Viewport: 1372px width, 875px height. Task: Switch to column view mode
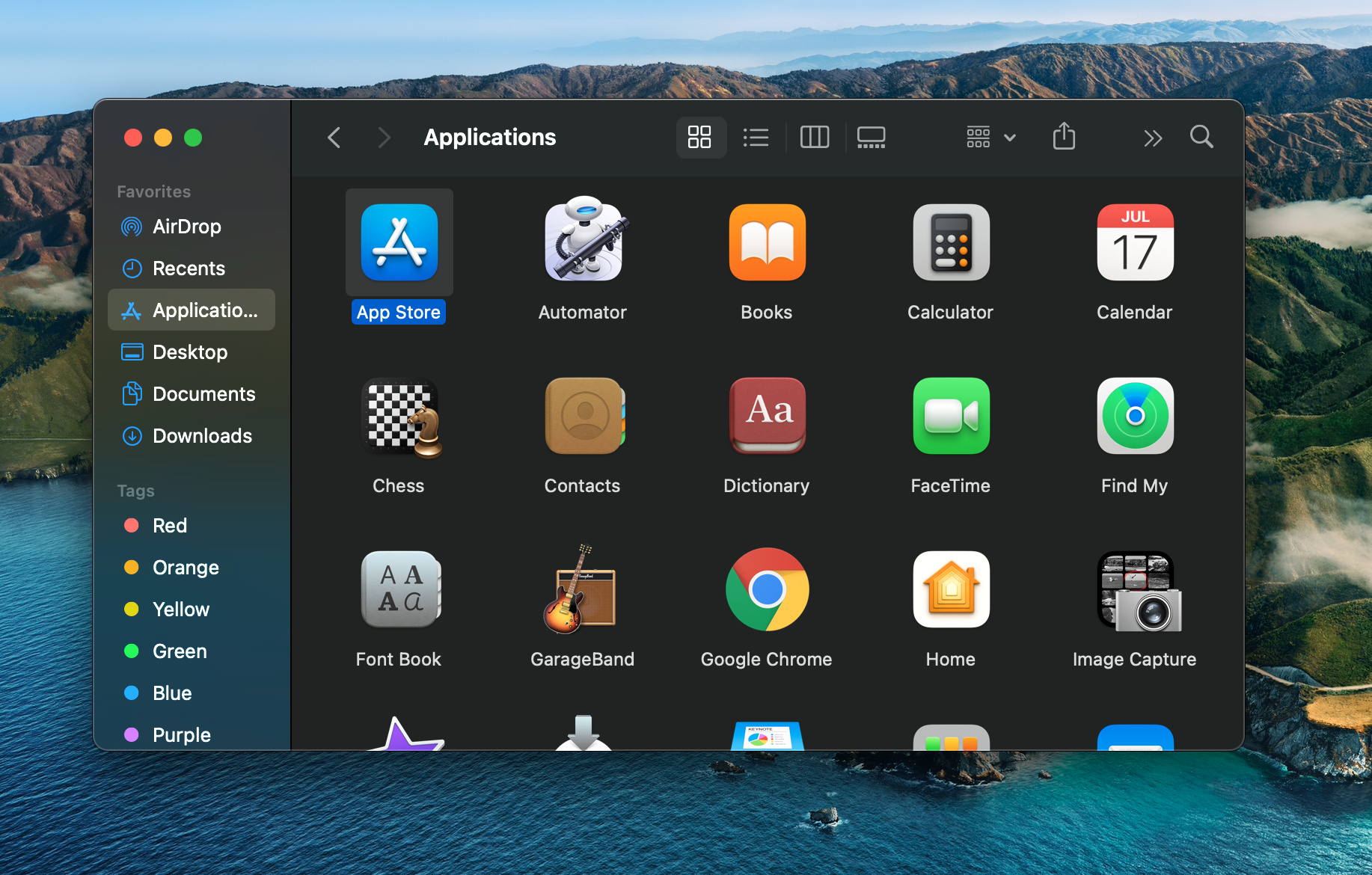click(x=815, y=137)
